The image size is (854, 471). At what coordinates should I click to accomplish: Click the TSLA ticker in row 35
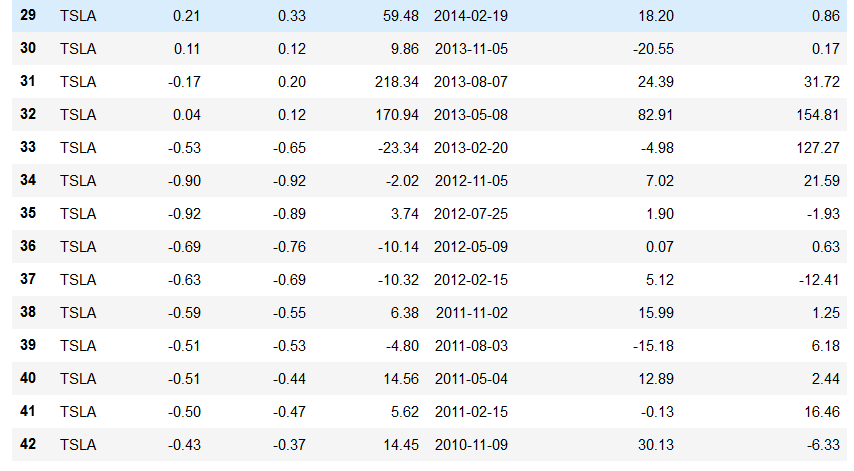coord(78,214)
